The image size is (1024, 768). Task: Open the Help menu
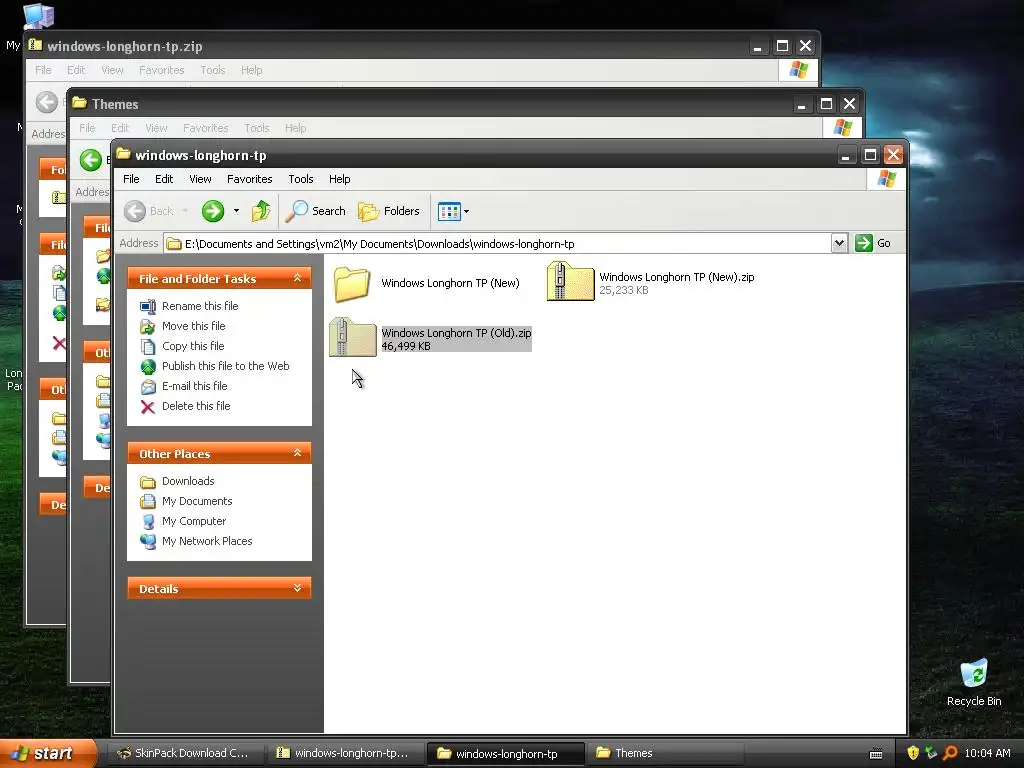340,179
